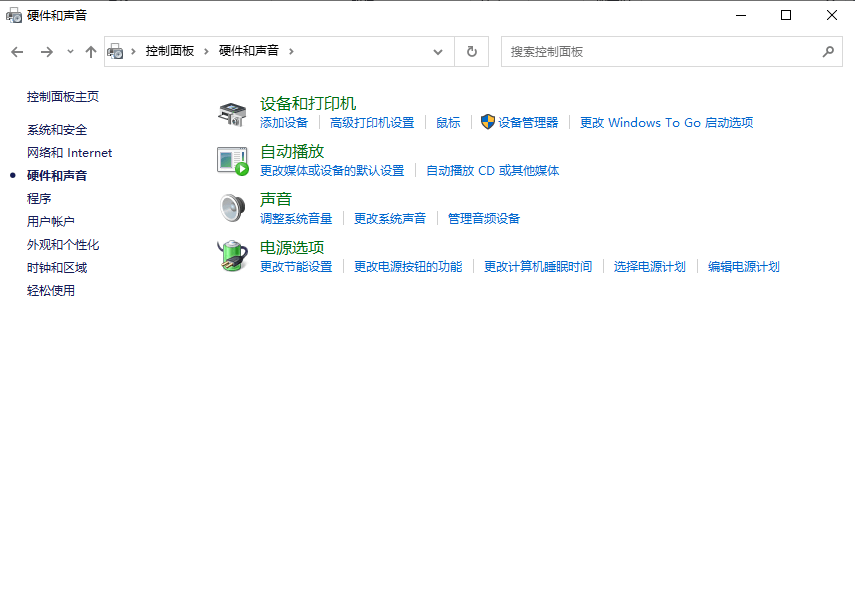Open the 控制面板 breadcrumb chevron

[205, 51]
